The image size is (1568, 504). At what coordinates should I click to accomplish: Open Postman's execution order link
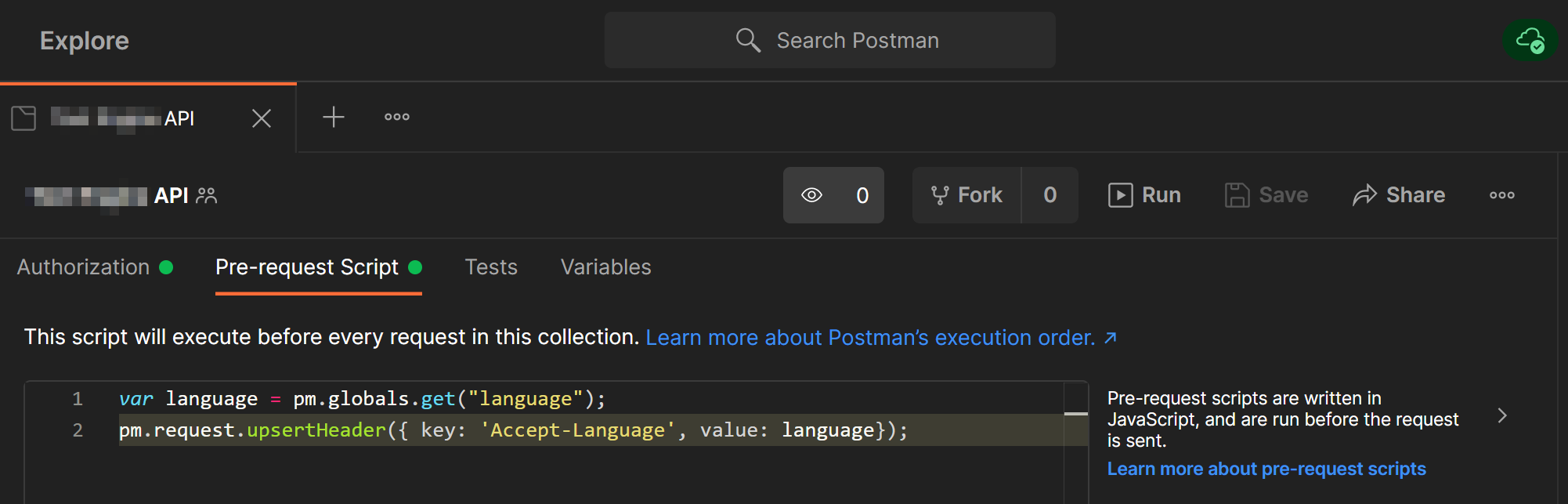881,338
